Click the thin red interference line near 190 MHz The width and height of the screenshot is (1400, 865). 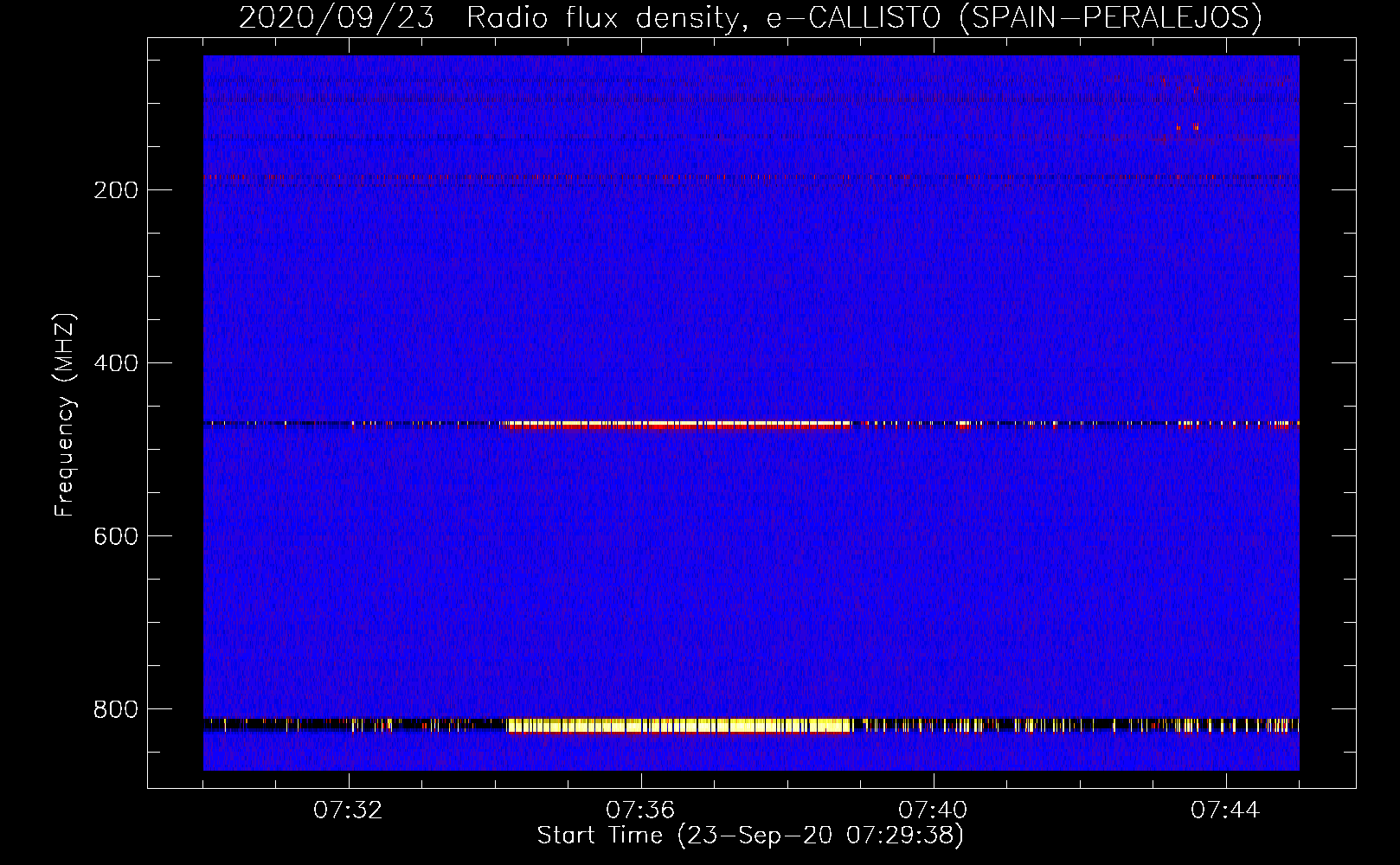(x=751, y=177)
